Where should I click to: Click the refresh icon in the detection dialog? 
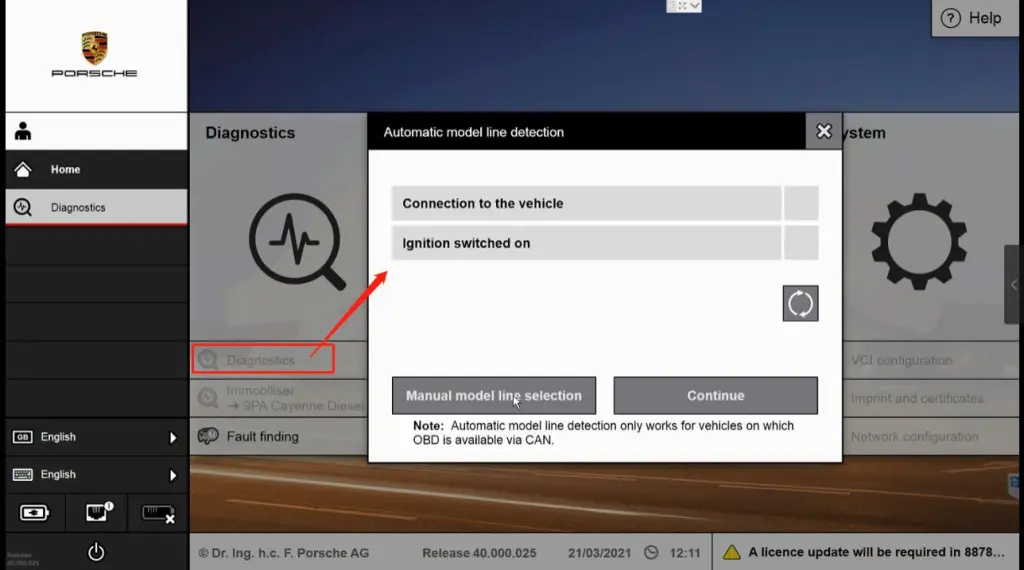(x=800, y=304)
